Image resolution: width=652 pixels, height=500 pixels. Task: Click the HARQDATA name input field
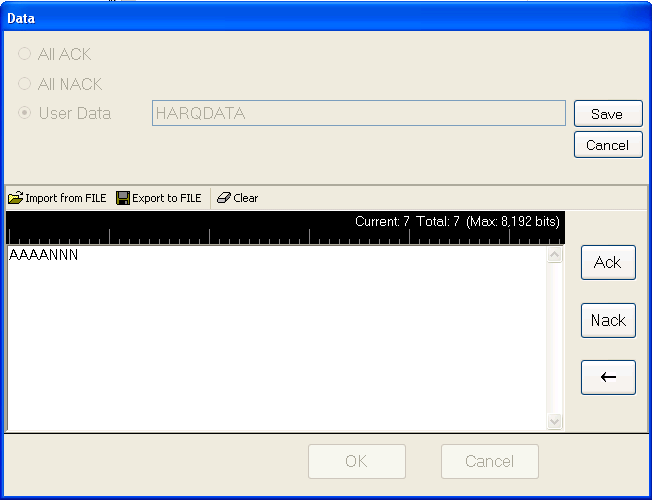358,113
